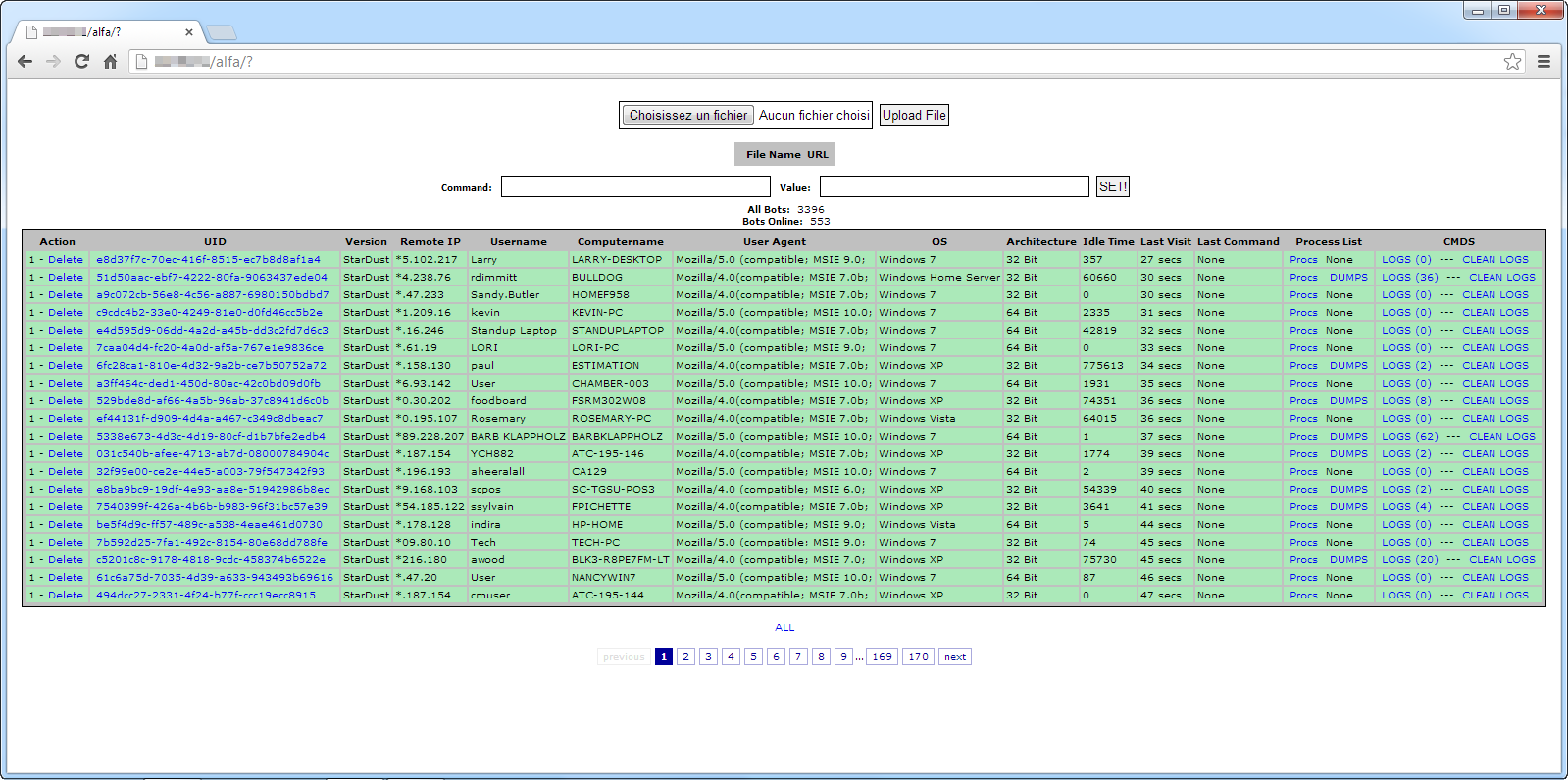
Task: Focus the Command input field
Action: pos(635,186)
